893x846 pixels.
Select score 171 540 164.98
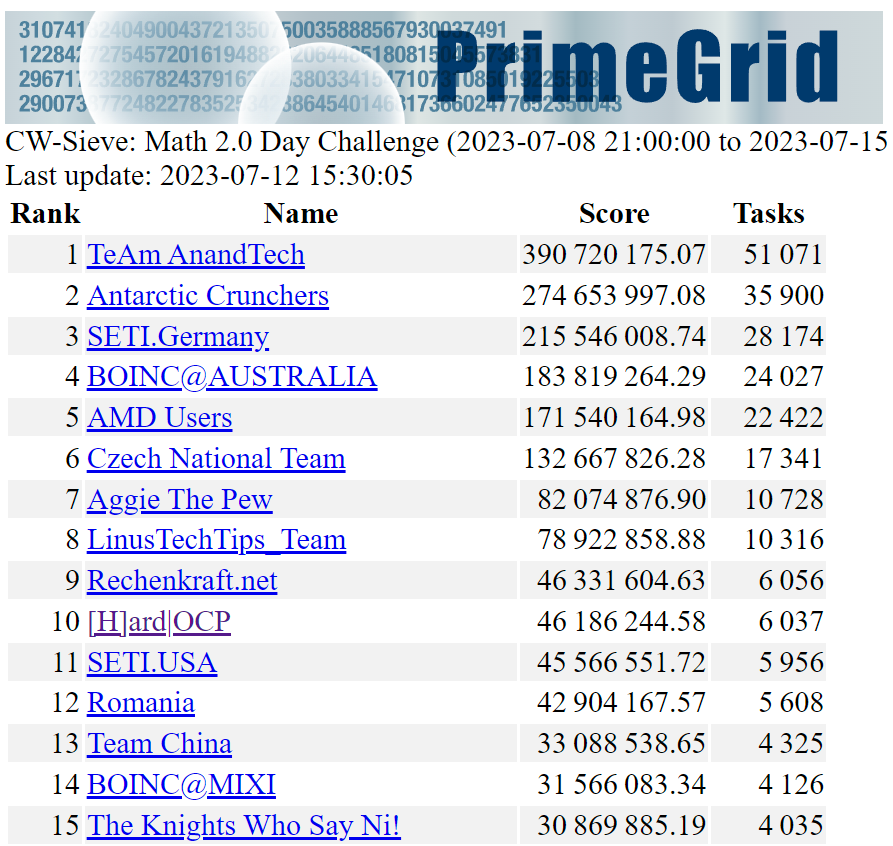[x=614, y=418]
